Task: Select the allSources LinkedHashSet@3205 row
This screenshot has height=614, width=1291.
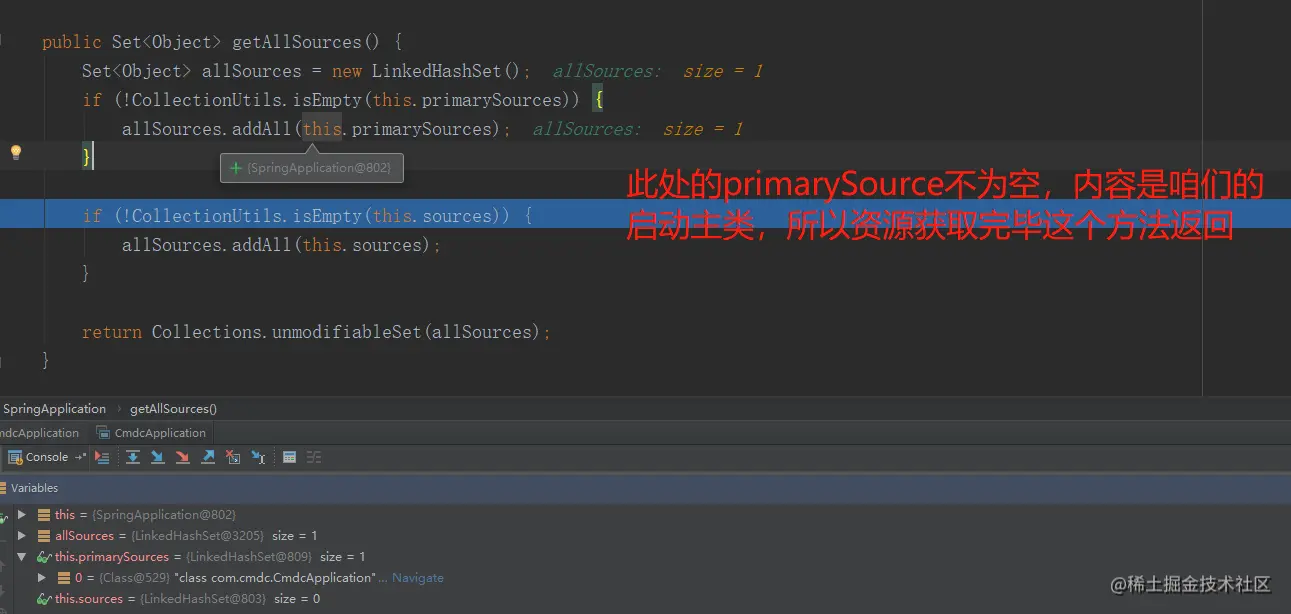Action: pos(645,536)
